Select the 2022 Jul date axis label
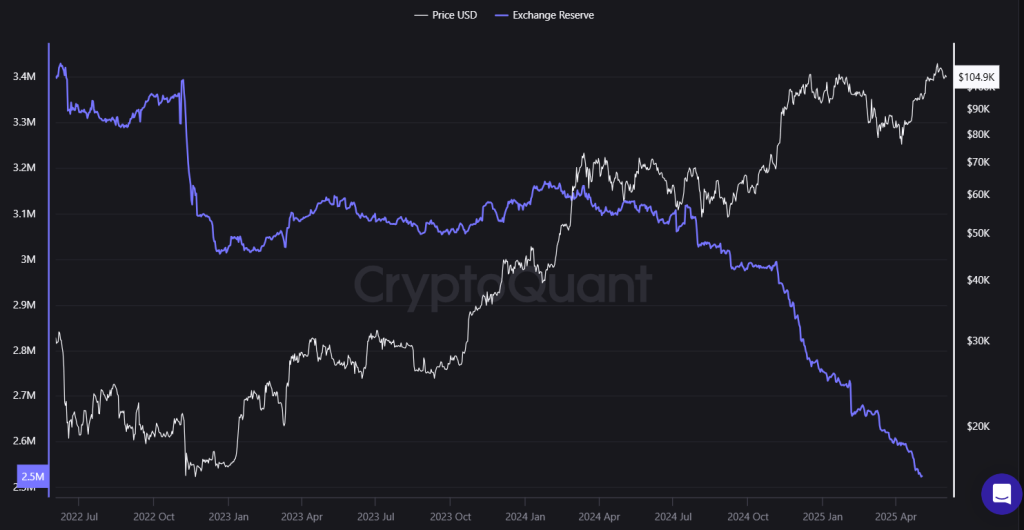This screenshot has height=530, width=1024. pos(78,518)
